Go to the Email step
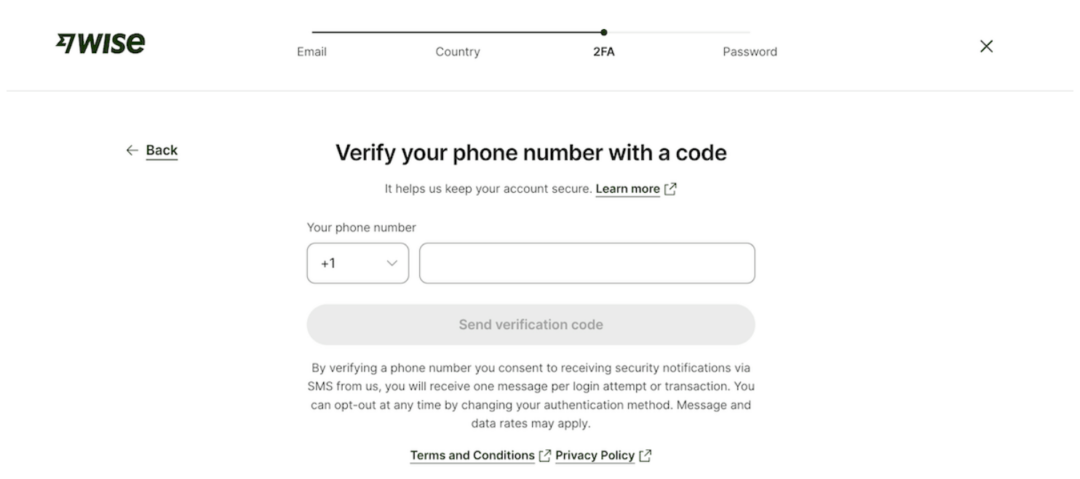The height and width of the screenshot is (479, 1080). 312,52
